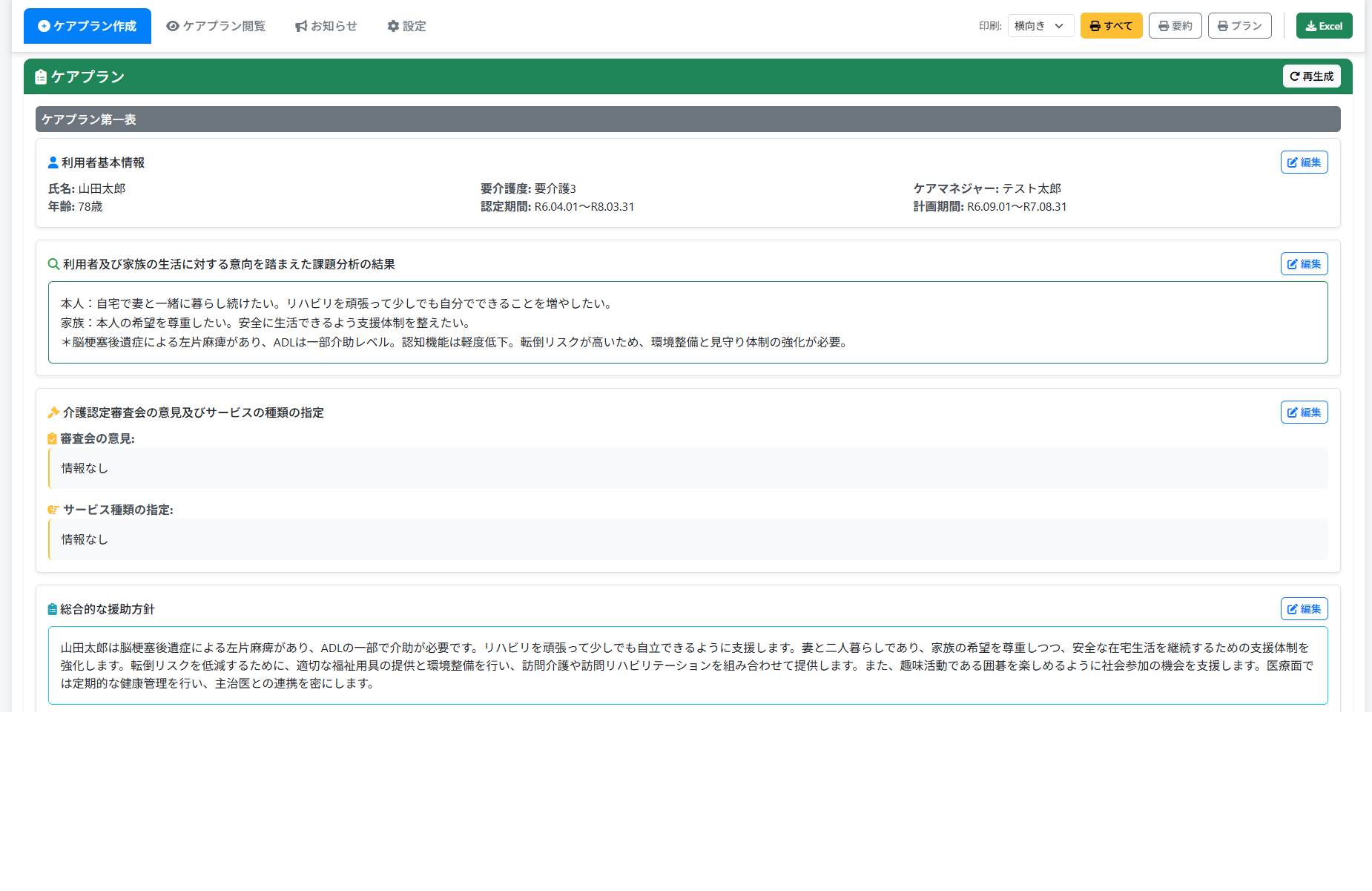The height and width of the screenshot is (891, 1372).
Task: Click the ケアプラン第一表 section header bar
Action: [x=687, y=119]
